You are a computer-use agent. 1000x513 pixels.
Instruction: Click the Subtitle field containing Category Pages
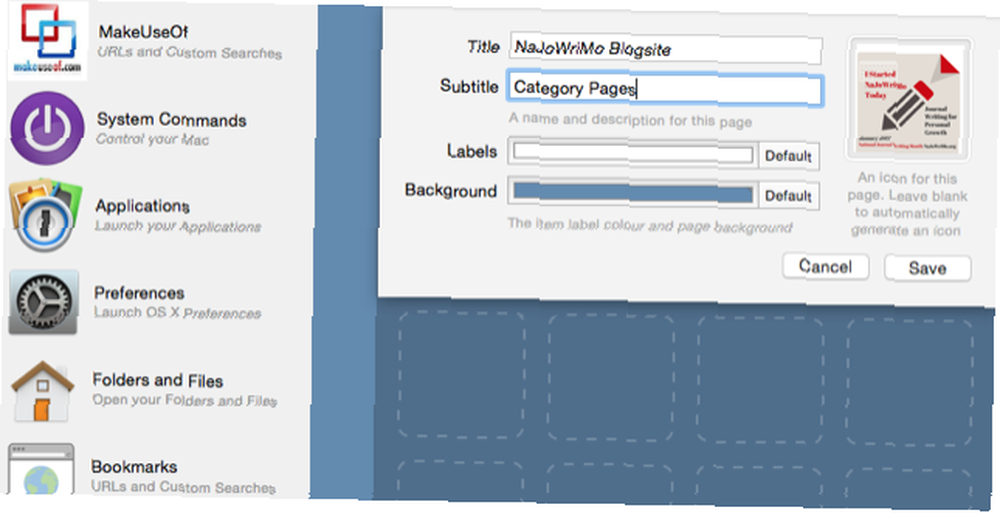coord(665,89)
